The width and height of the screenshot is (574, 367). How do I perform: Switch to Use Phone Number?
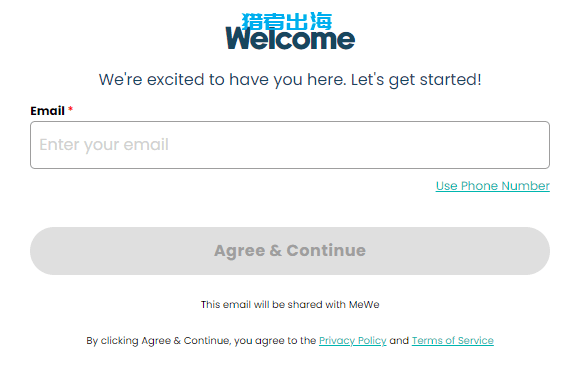(x=492, y=186)
